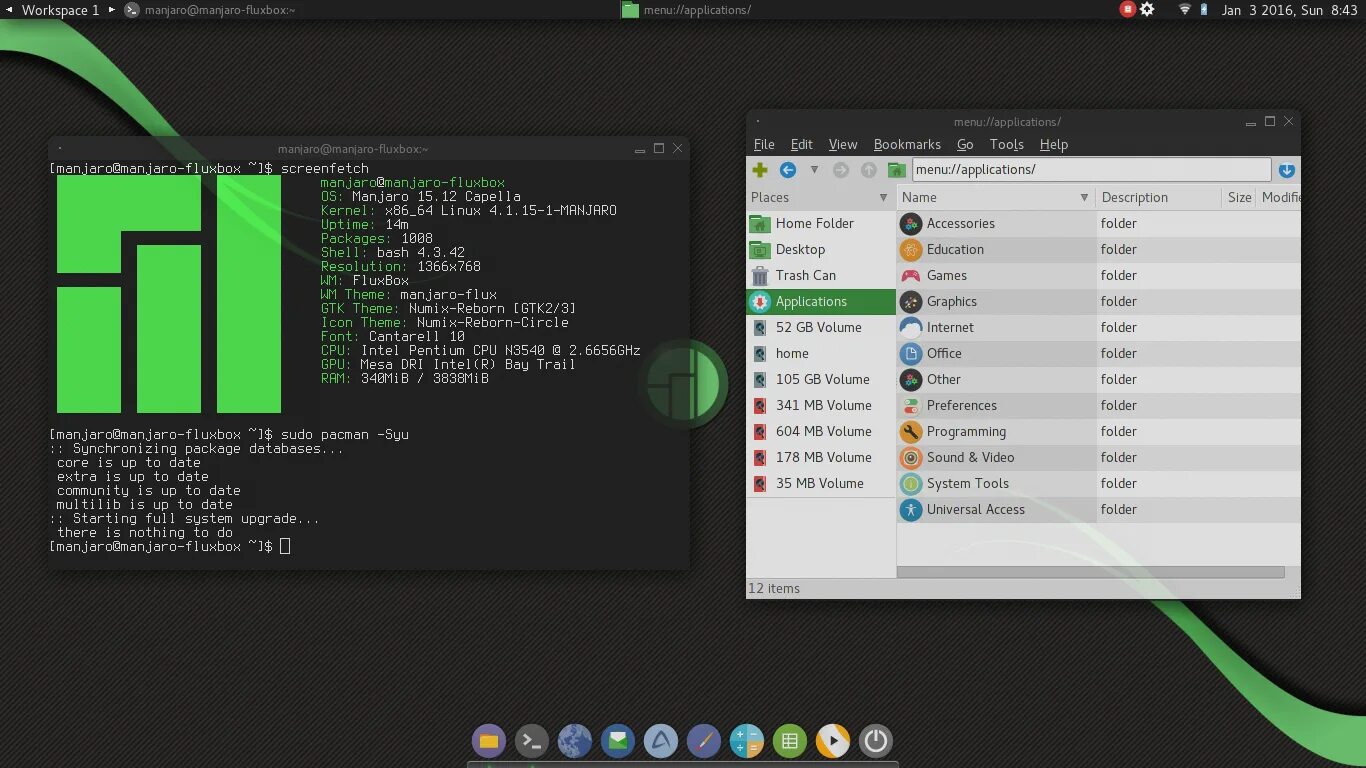
Task: Click the Other folder icon
Action: tap(910, 379)
